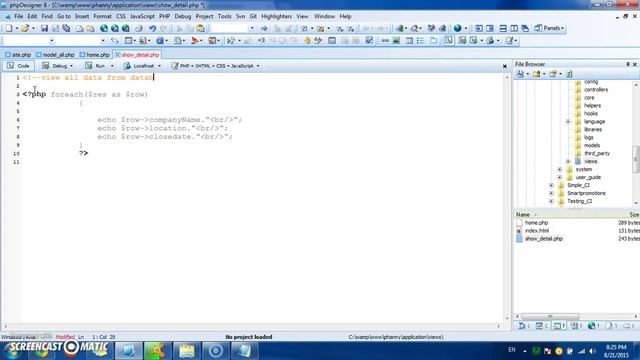
Task: Expand the views folder node
Action: 568,161
